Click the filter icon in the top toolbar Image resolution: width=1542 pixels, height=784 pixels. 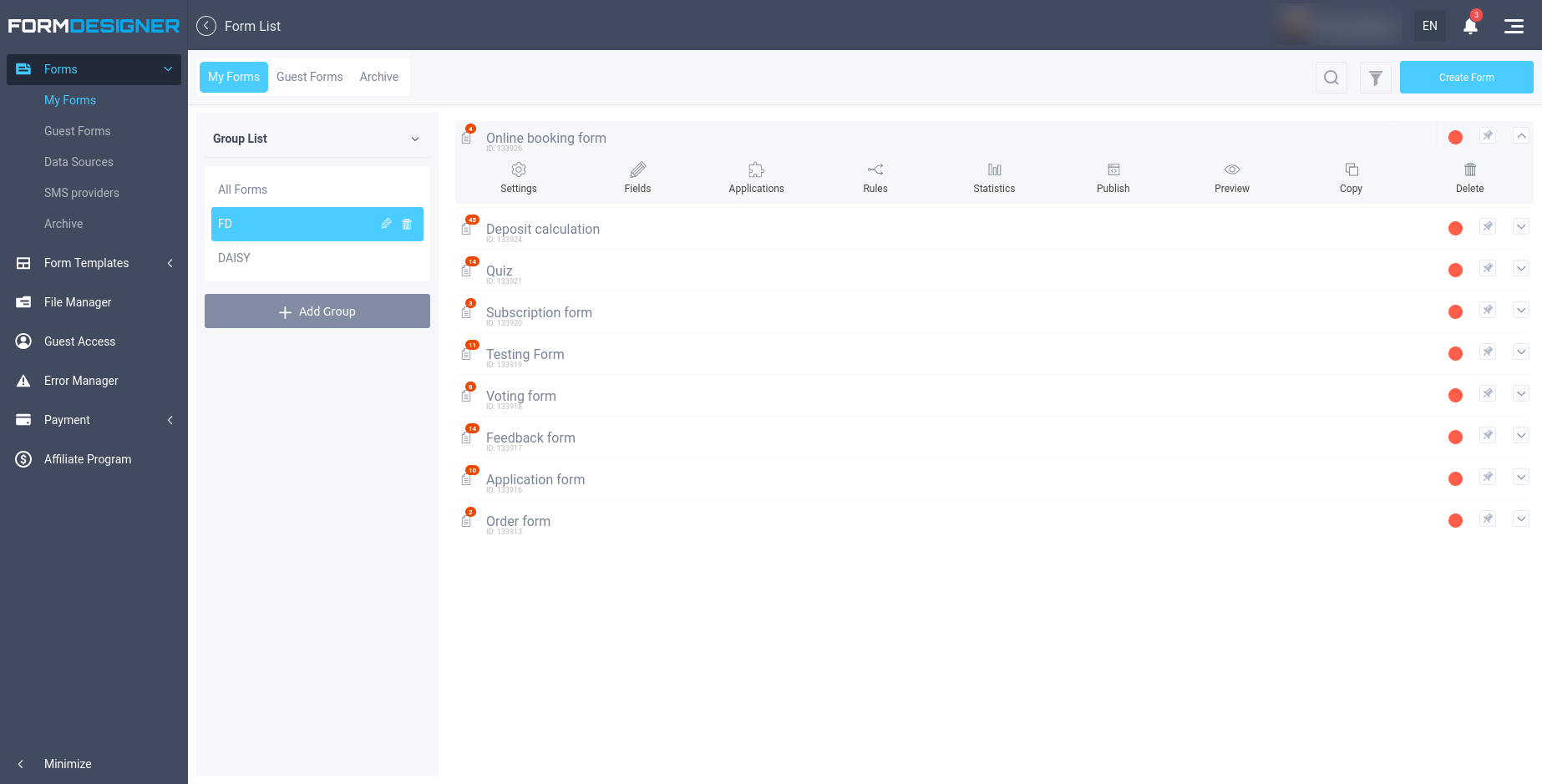point(1375,77)
